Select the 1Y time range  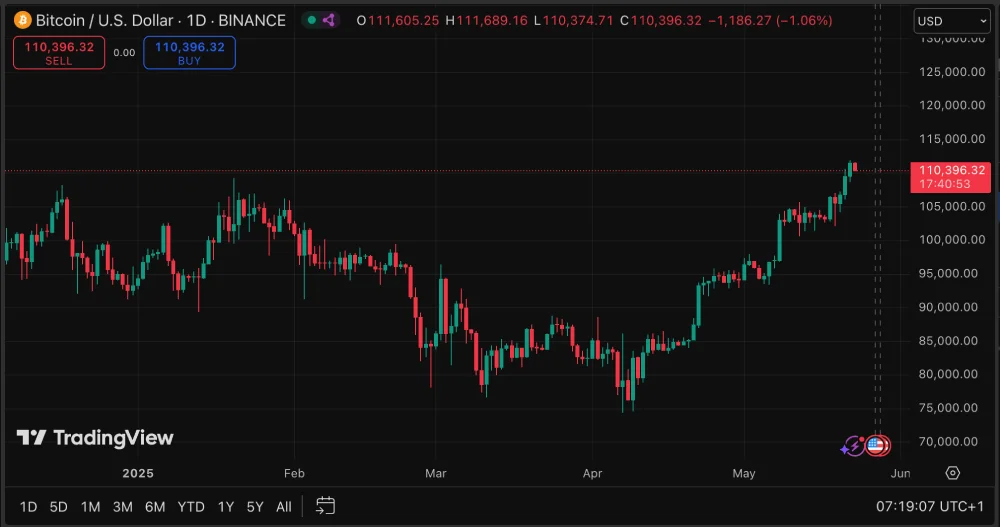226,507
